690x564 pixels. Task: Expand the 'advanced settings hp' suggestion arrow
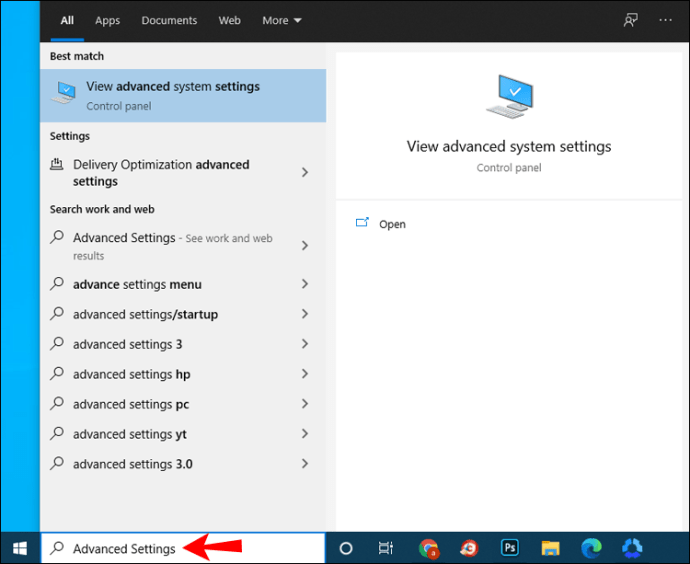point(305,374)
